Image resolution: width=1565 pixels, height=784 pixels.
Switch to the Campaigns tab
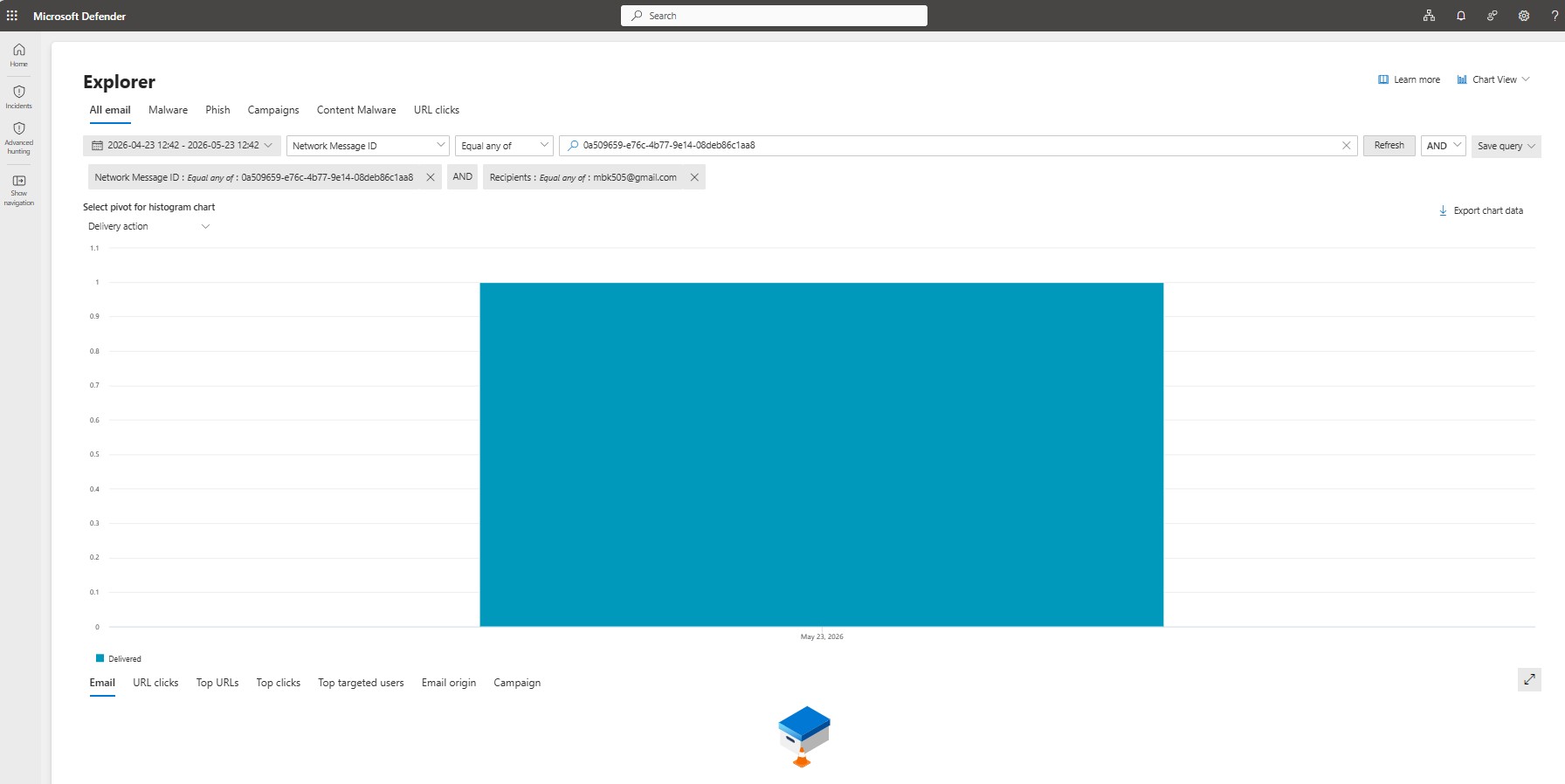tap(273, 110)
